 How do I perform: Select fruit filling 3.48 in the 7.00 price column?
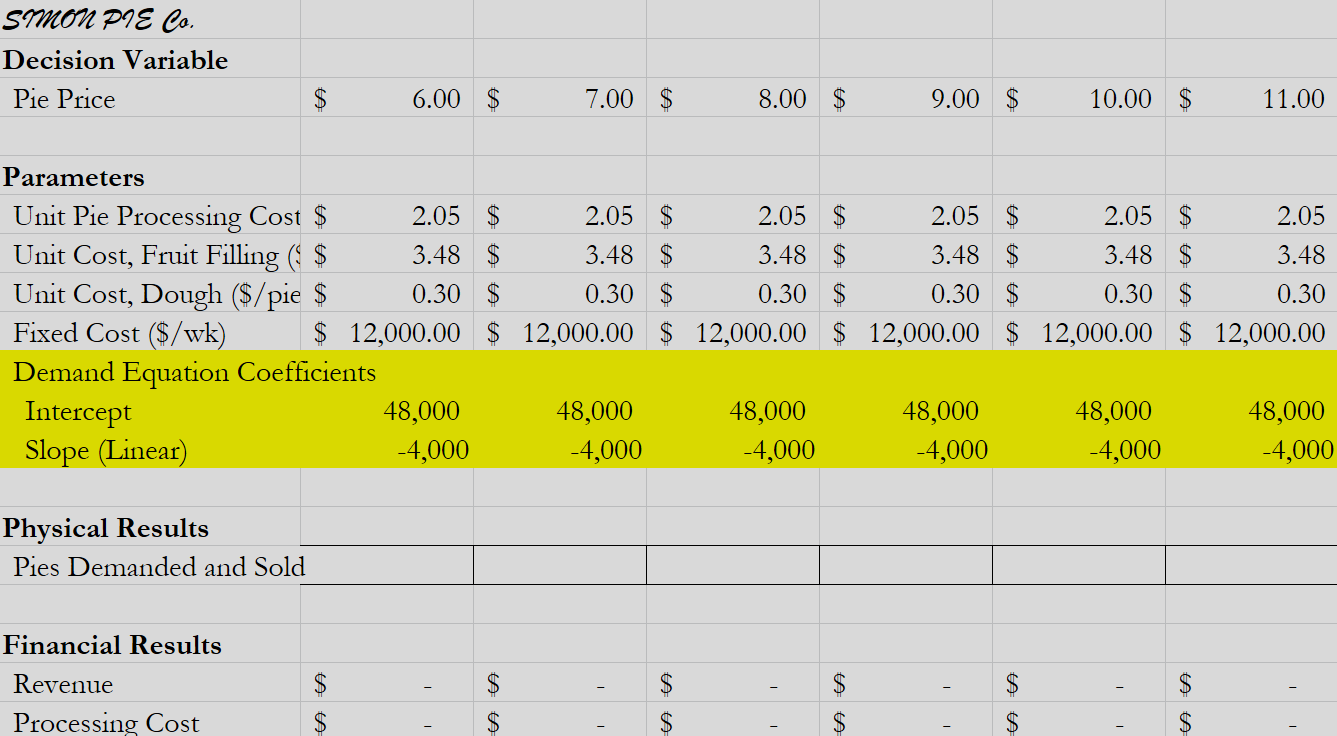(x=560, y=255)
